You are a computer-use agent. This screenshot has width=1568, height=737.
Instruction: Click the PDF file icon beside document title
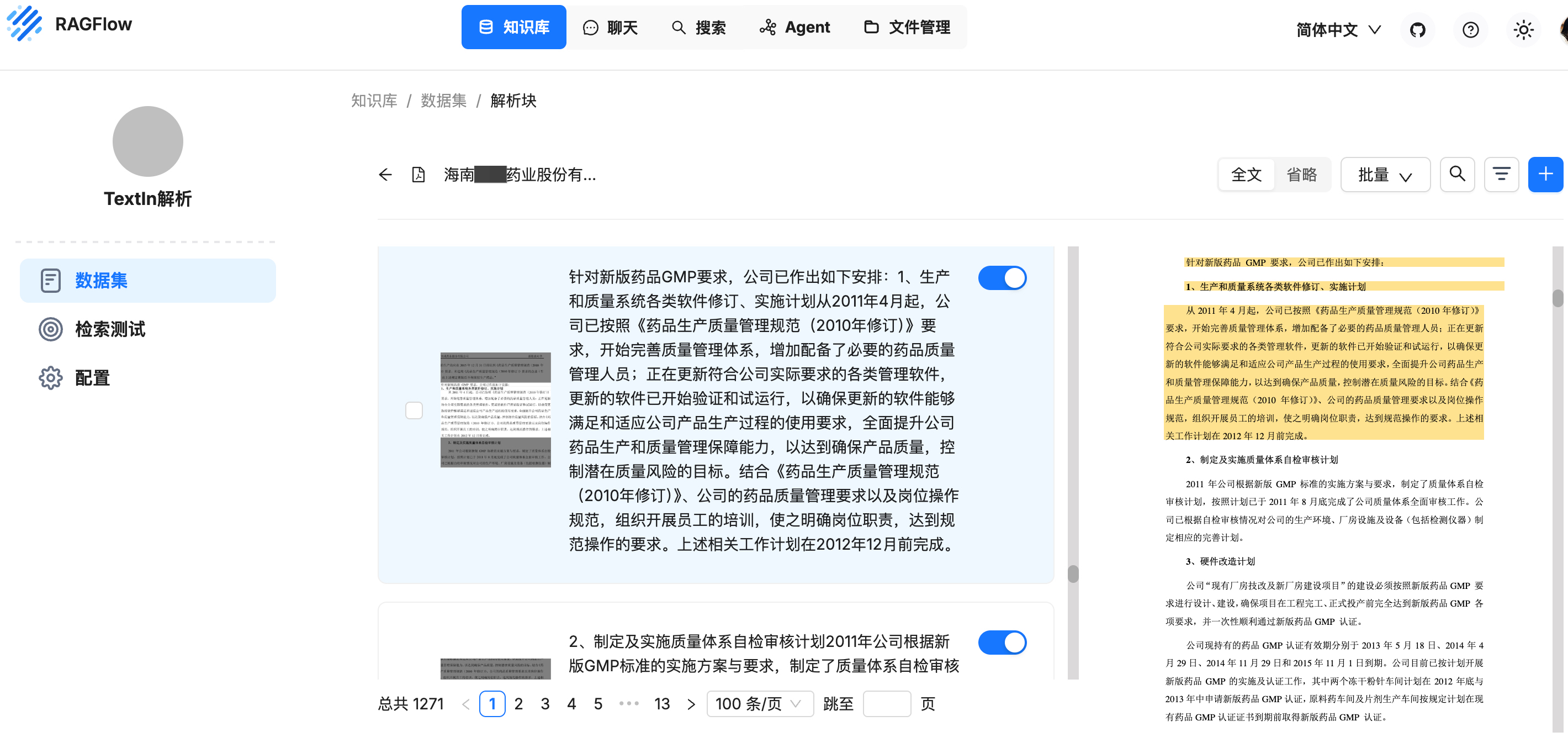click(x=418, y=175)
